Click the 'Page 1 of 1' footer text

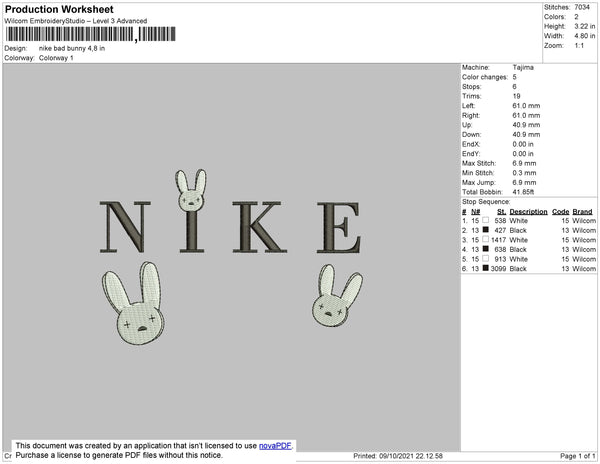coord(578,456)
